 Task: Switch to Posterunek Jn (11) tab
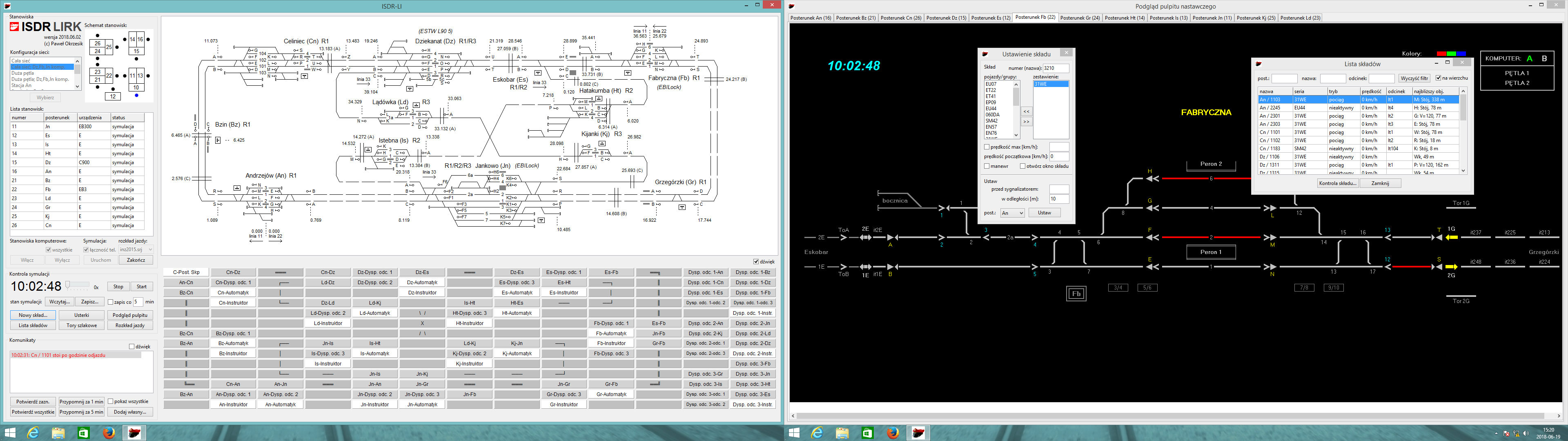point(1212,18)
